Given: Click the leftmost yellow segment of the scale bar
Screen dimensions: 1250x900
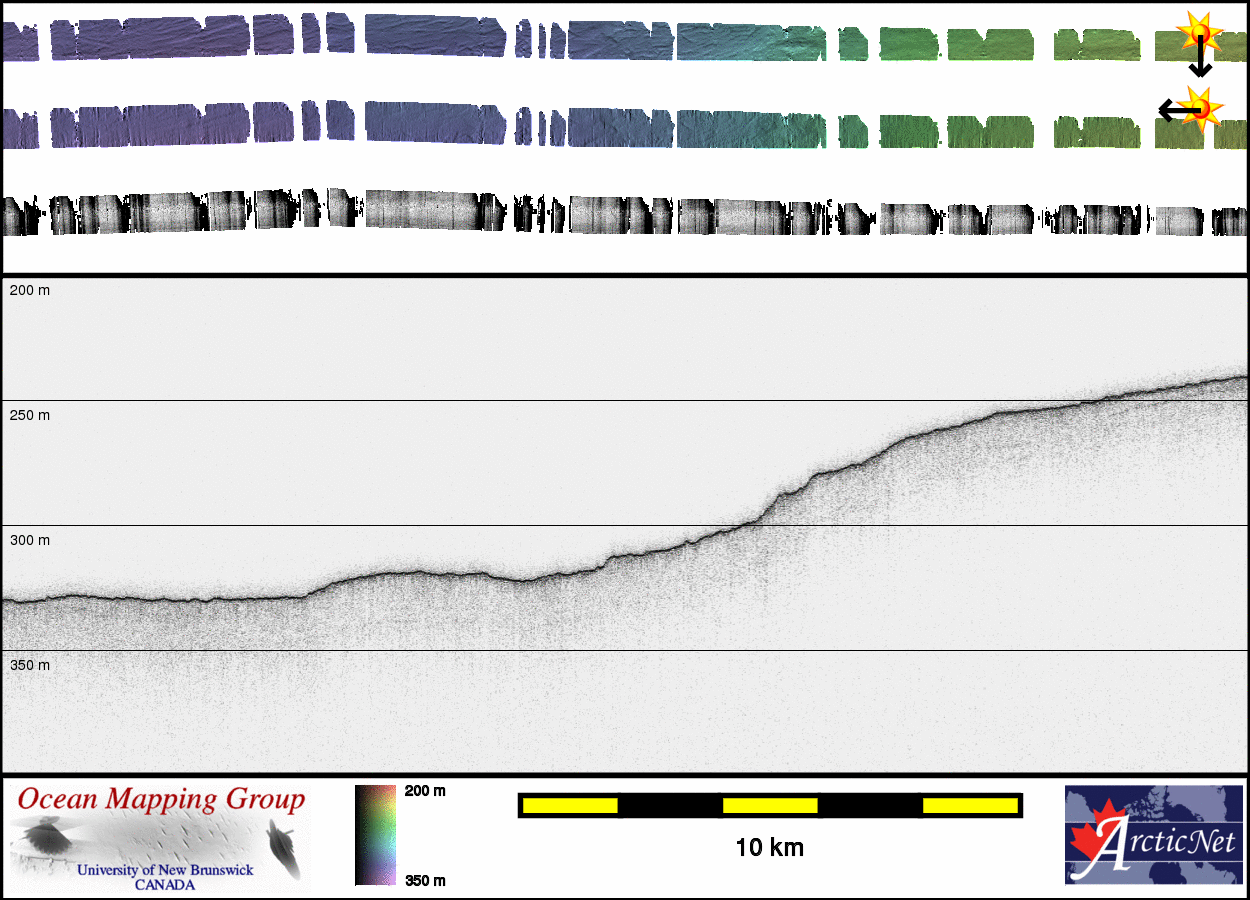Looking at the screenshot, I should (569, 805).
